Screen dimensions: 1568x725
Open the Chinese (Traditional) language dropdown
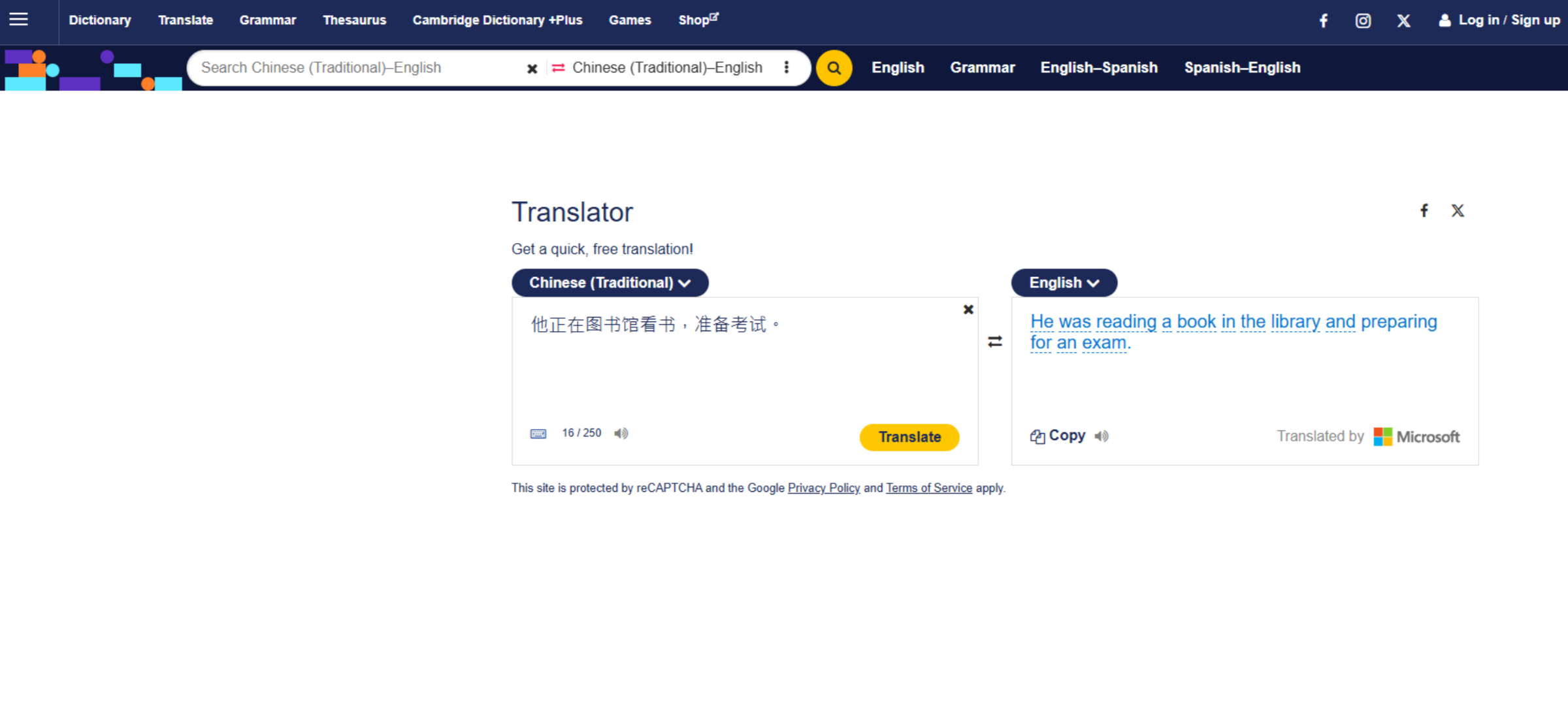tap(609, 282)
